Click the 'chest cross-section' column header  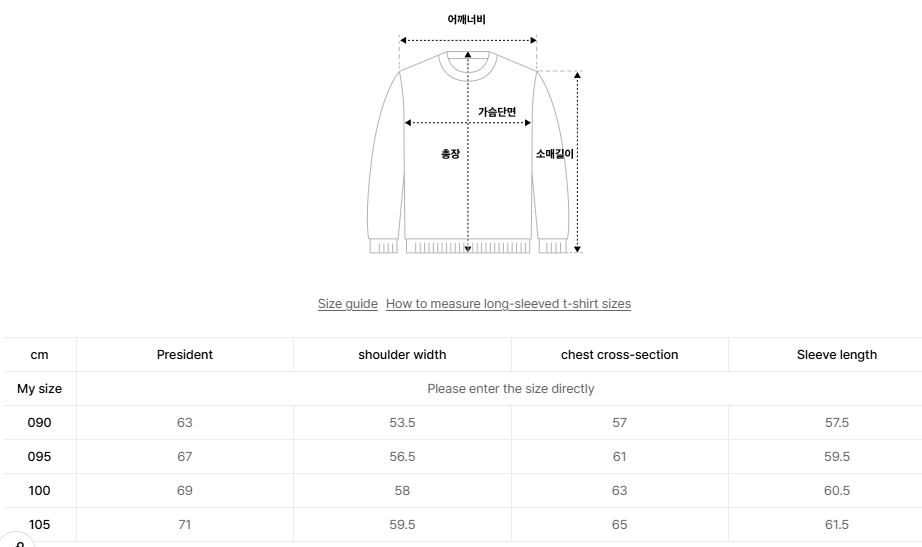[619, 355]
